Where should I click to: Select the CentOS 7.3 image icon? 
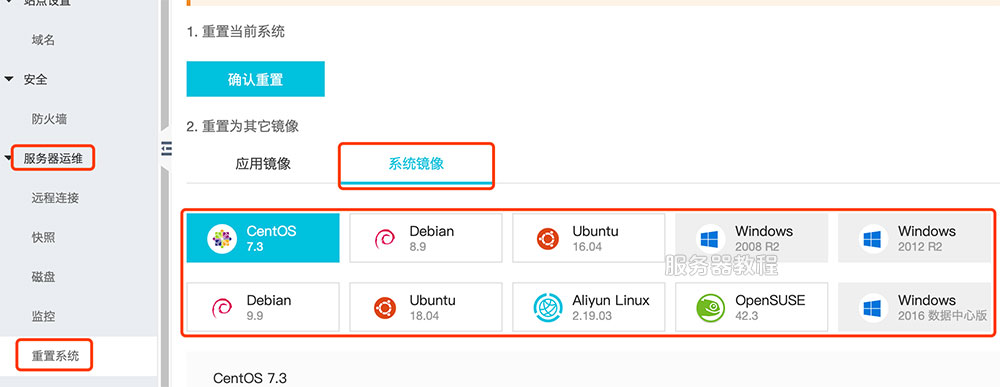pyautogui.click(x=222, y=238)
